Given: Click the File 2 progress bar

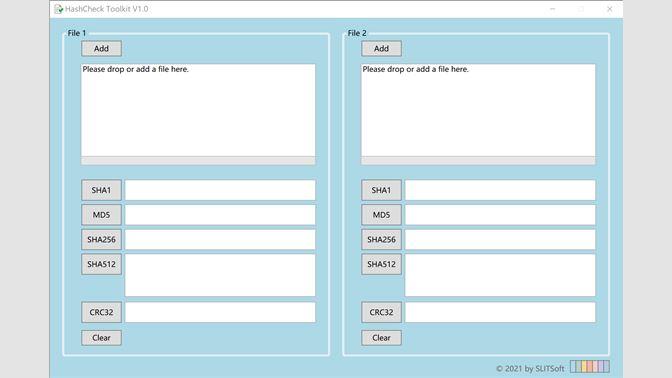Looking at the screenshot, I should (478, 161).
